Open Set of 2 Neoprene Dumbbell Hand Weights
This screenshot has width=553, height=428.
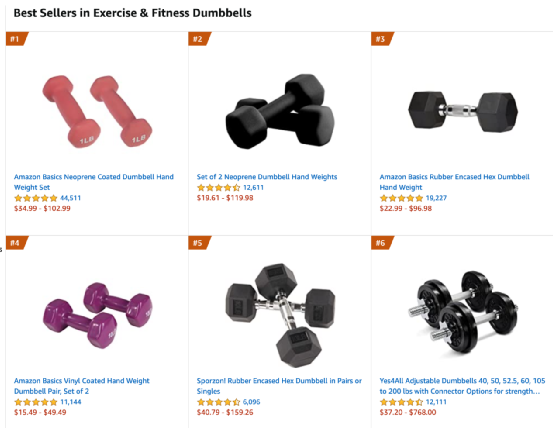(267, 177)
